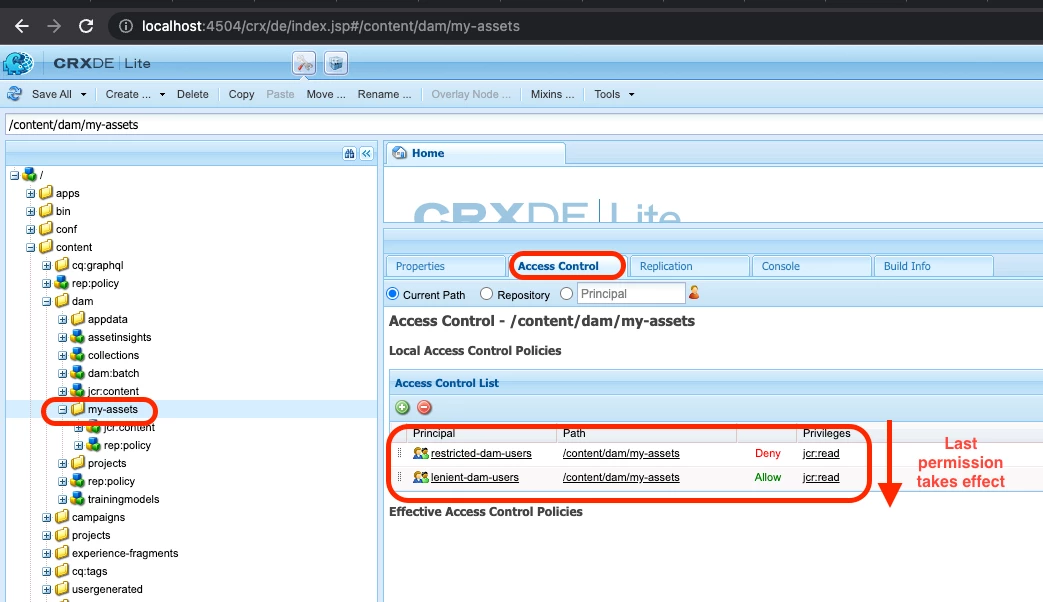Open the Create dropdown arrow
Viewport: 1043px width, 602px height.
(162, 94)
